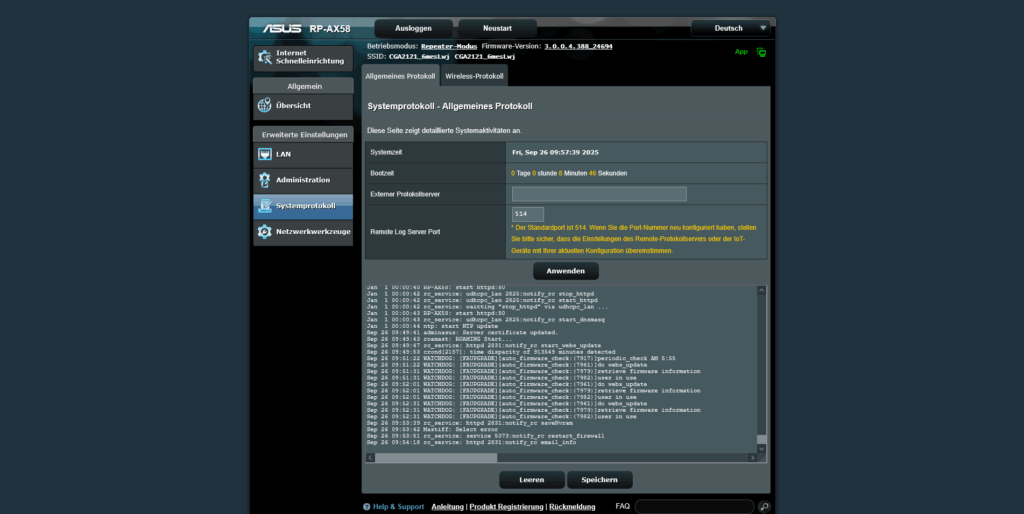Click the FAQ search input field

tap(694, 506)
